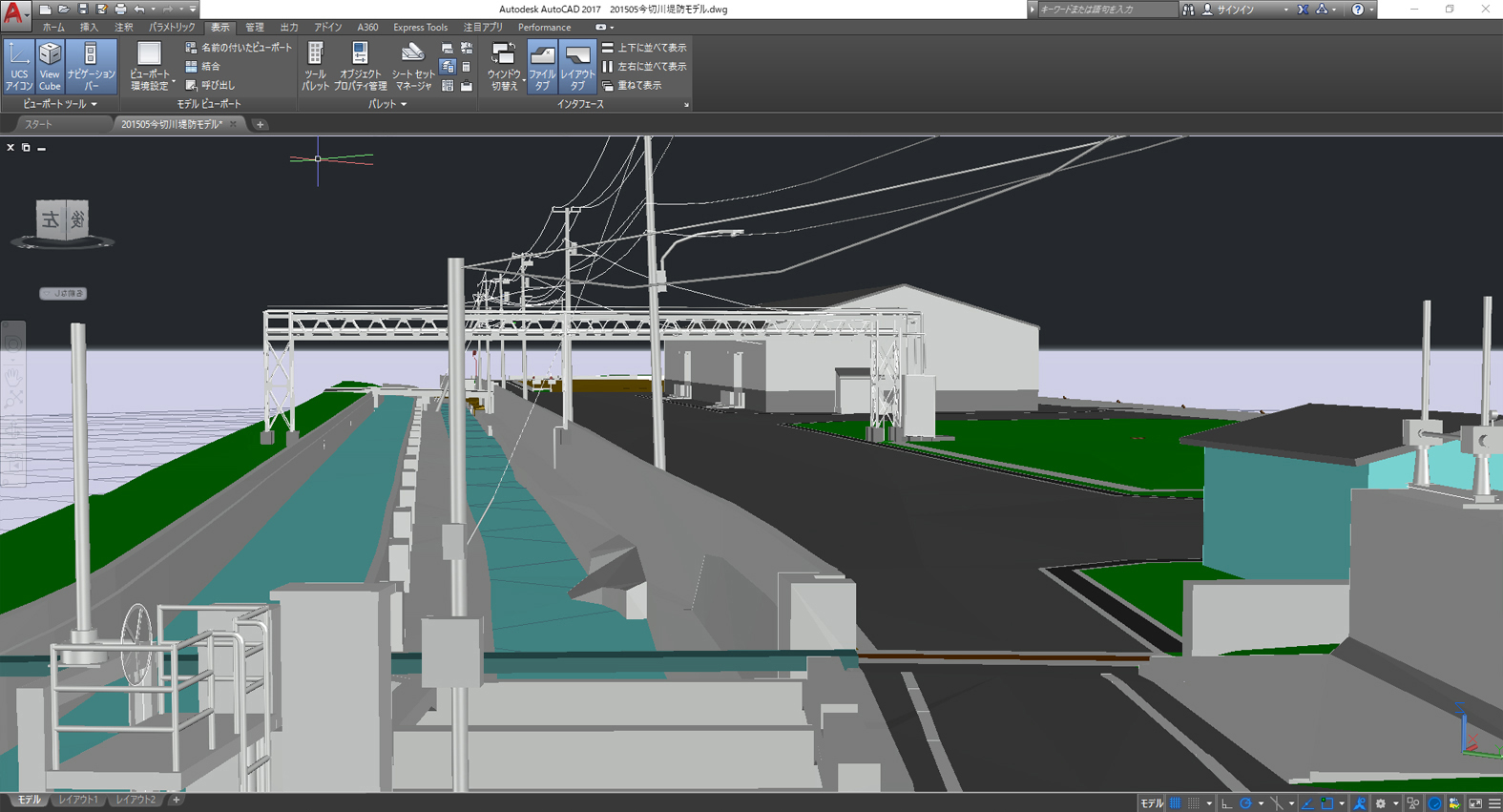This screenshot has height=812, width=1503.
Task: Click the Save icon in quick access toolbar
Action: click(83, 9)
